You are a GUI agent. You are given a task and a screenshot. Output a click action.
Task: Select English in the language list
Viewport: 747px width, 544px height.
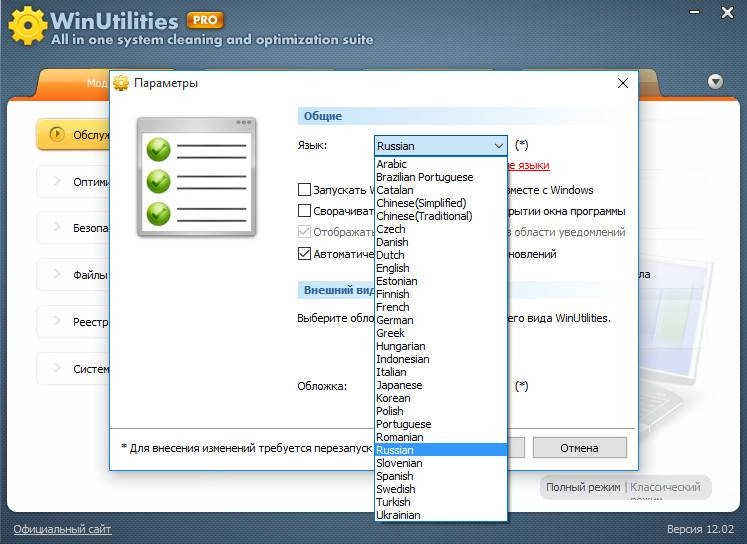(441, 268)
